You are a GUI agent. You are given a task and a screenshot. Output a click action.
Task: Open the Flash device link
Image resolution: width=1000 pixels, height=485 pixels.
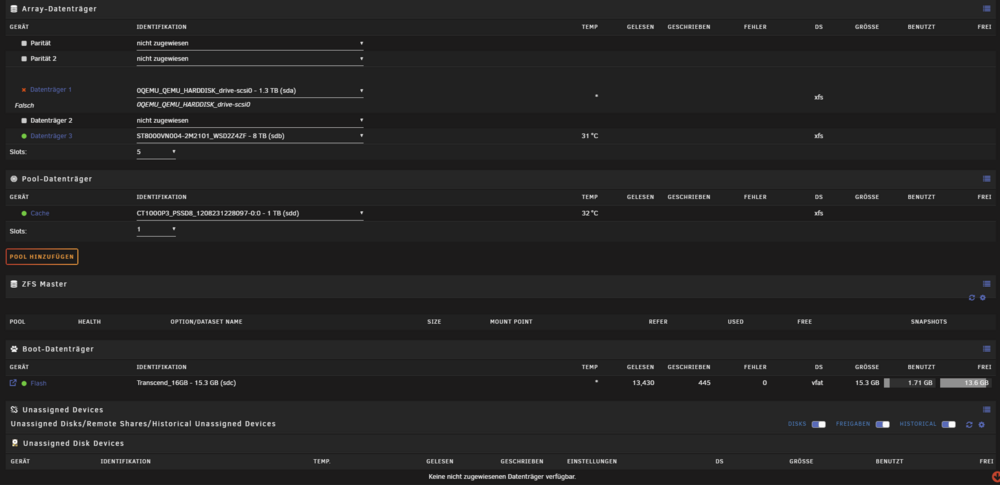tap(38, 384)
